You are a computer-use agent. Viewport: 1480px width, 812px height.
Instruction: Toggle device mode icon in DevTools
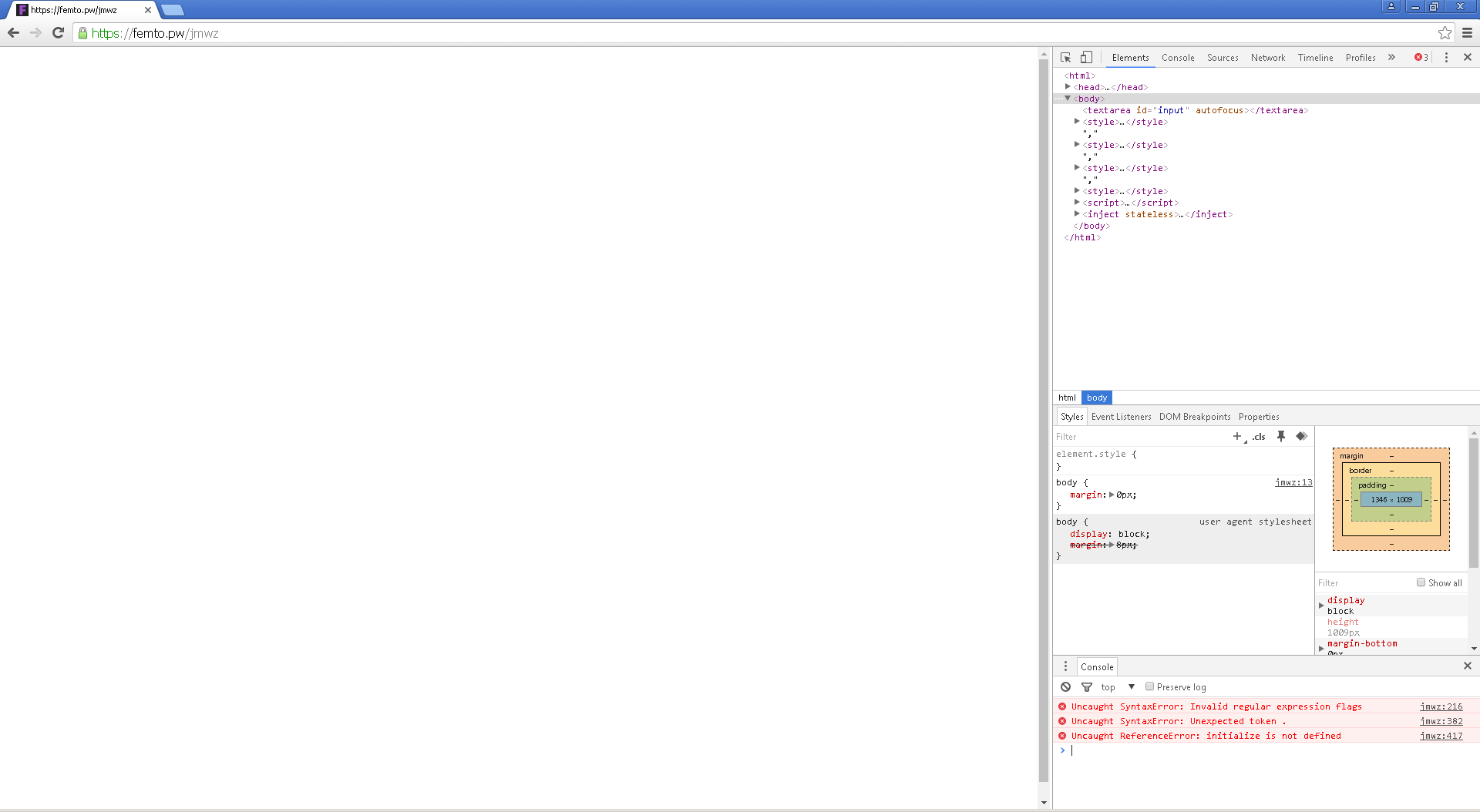(1086, 58)
